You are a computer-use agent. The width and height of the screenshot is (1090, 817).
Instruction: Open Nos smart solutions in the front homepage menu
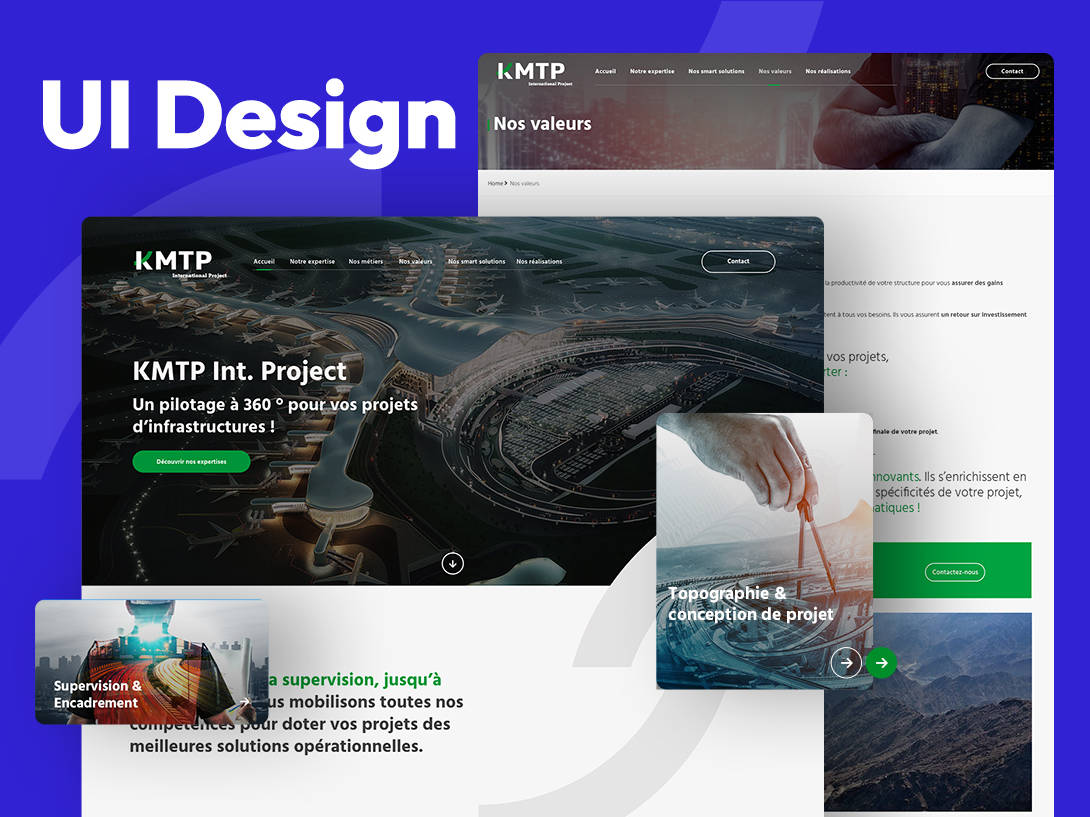(476, 261)
